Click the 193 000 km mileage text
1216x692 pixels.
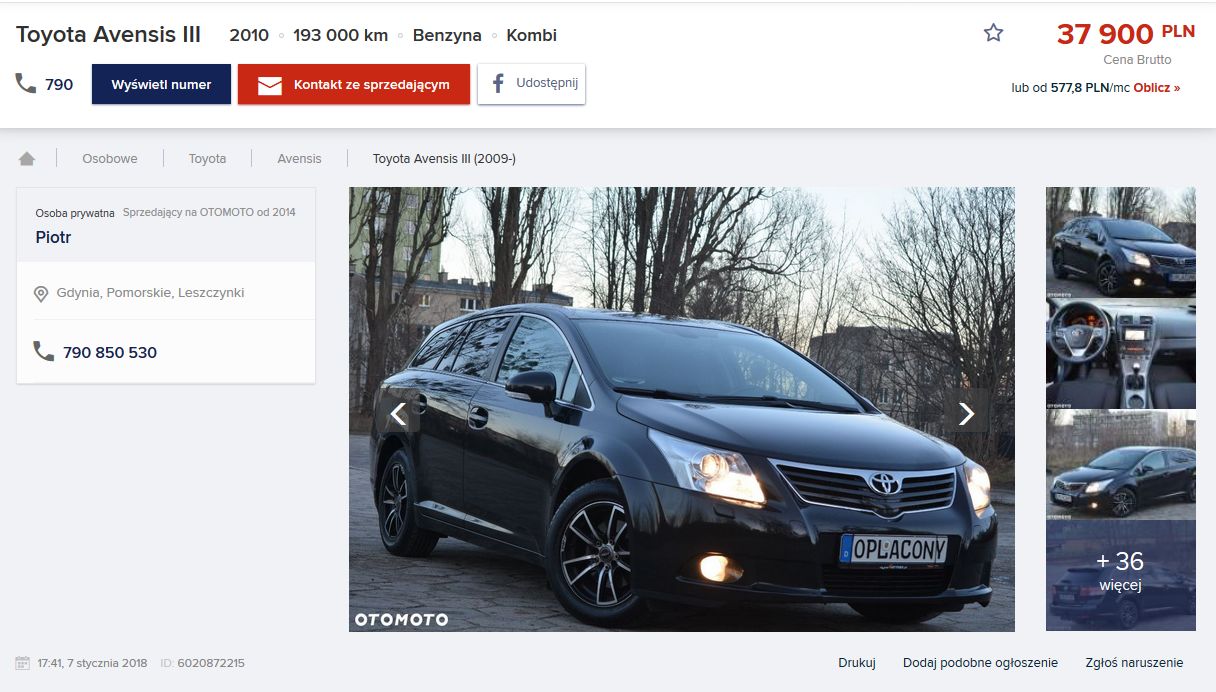[x=340, y=35]
